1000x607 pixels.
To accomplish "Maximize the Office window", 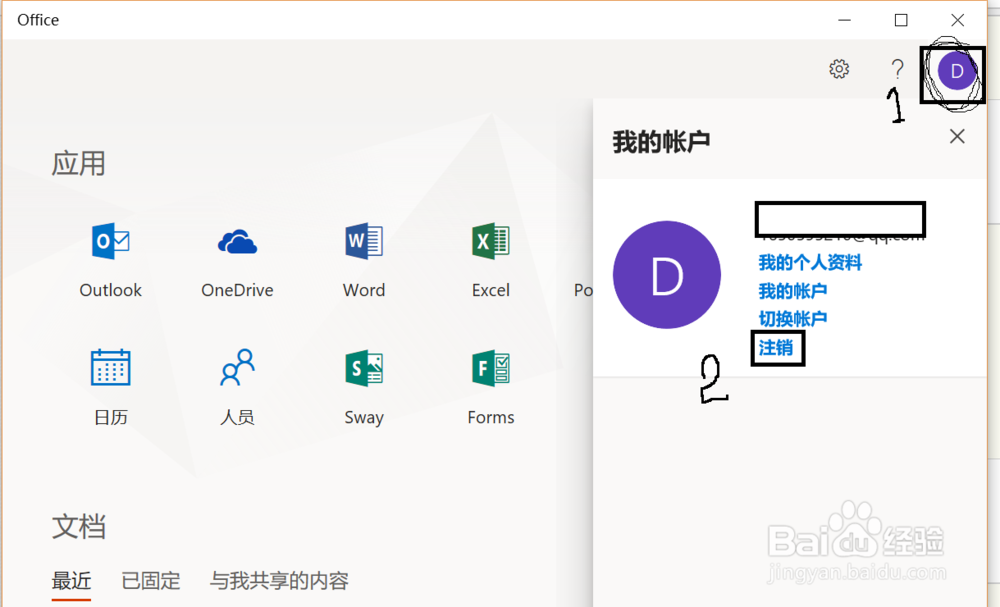I will (x=901, y=20).
